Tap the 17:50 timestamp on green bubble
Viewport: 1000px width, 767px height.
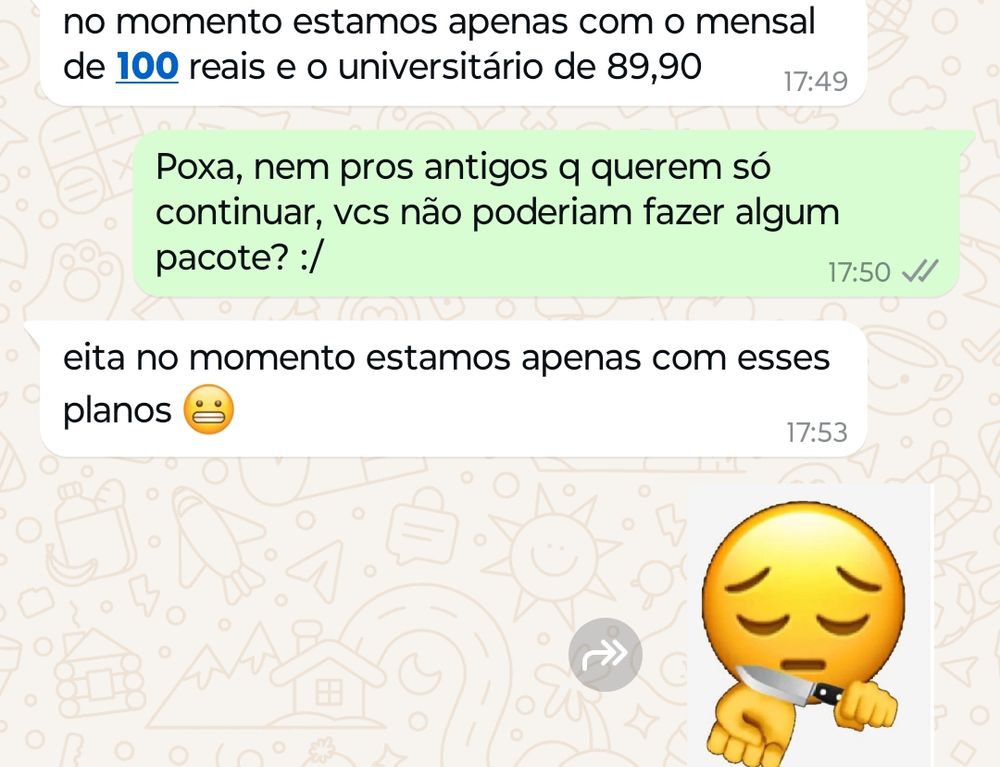click(859, 272)
